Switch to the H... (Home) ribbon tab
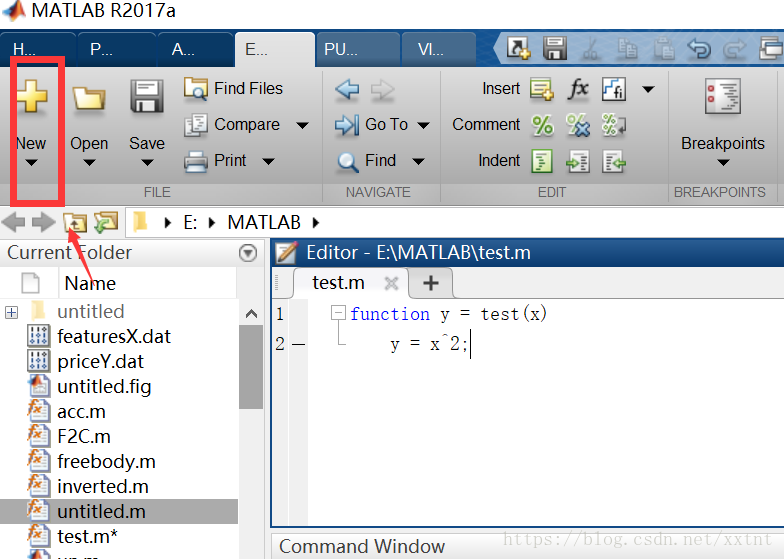The height and width of the screenshot is (559, 784). point(37,50)
